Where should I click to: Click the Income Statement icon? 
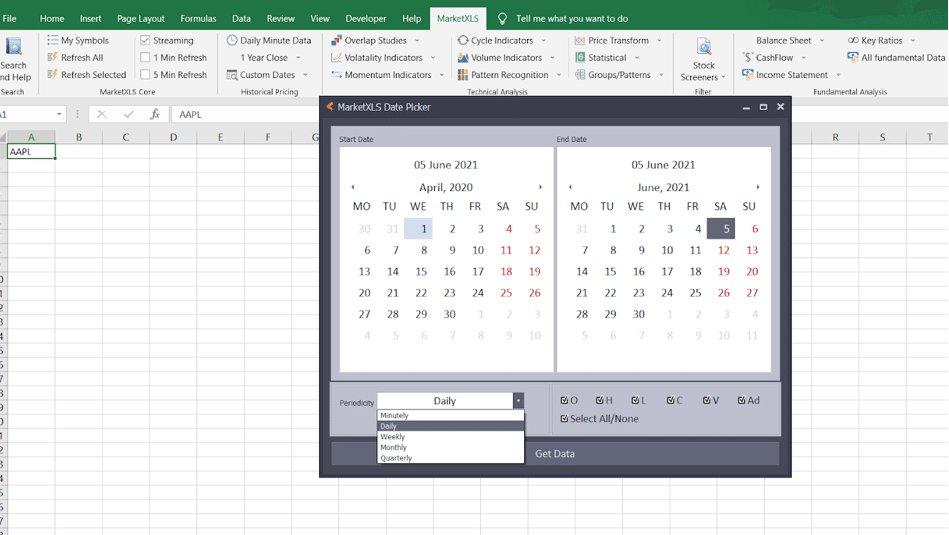[x=746, y=75]
